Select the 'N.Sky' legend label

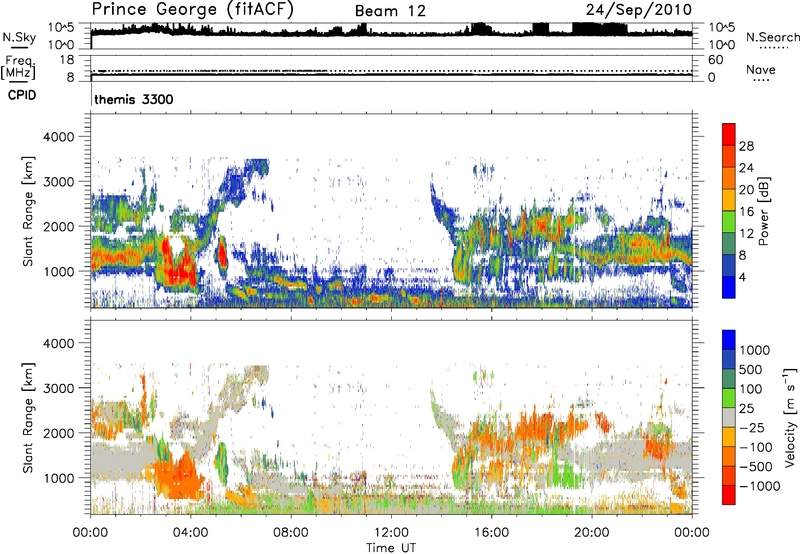19,37
